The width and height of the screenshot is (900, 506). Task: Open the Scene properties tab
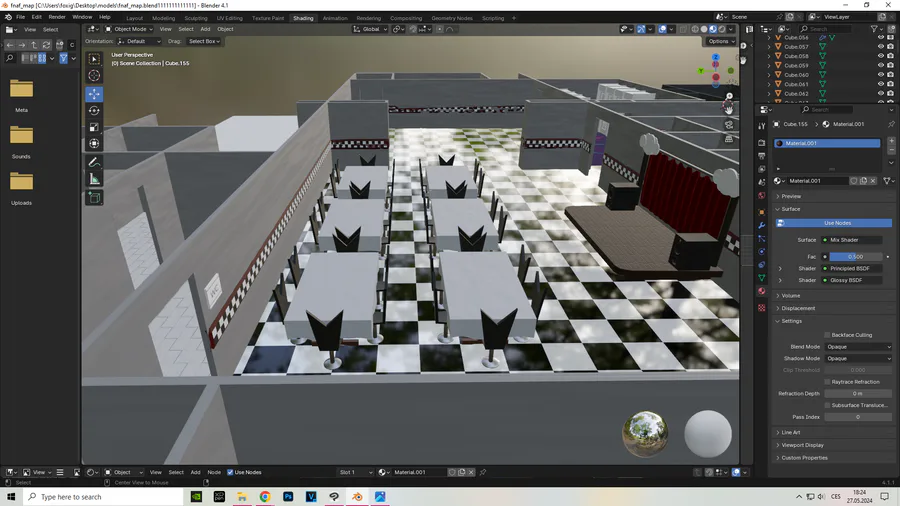(762, 182)
